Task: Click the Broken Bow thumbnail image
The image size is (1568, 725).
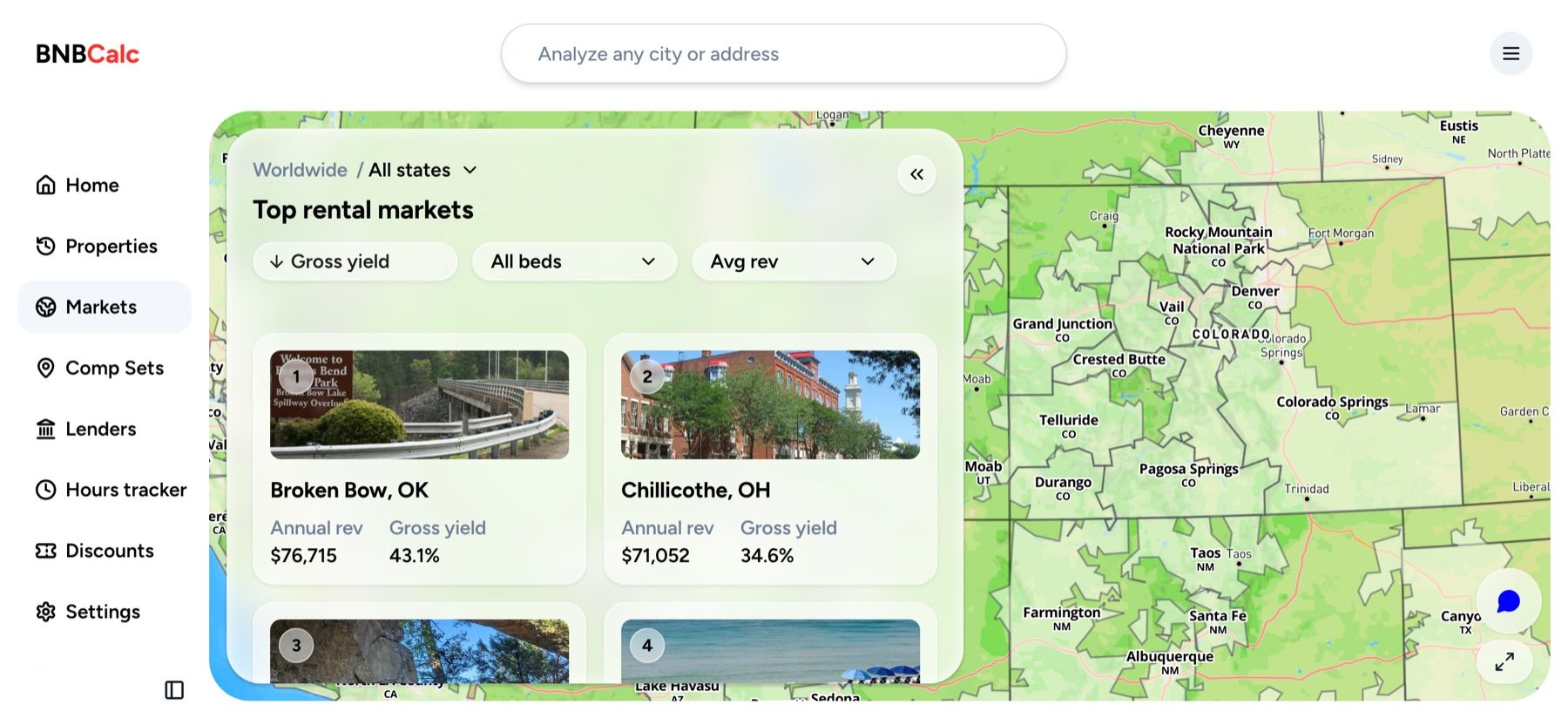Action: tap(419, 404)
